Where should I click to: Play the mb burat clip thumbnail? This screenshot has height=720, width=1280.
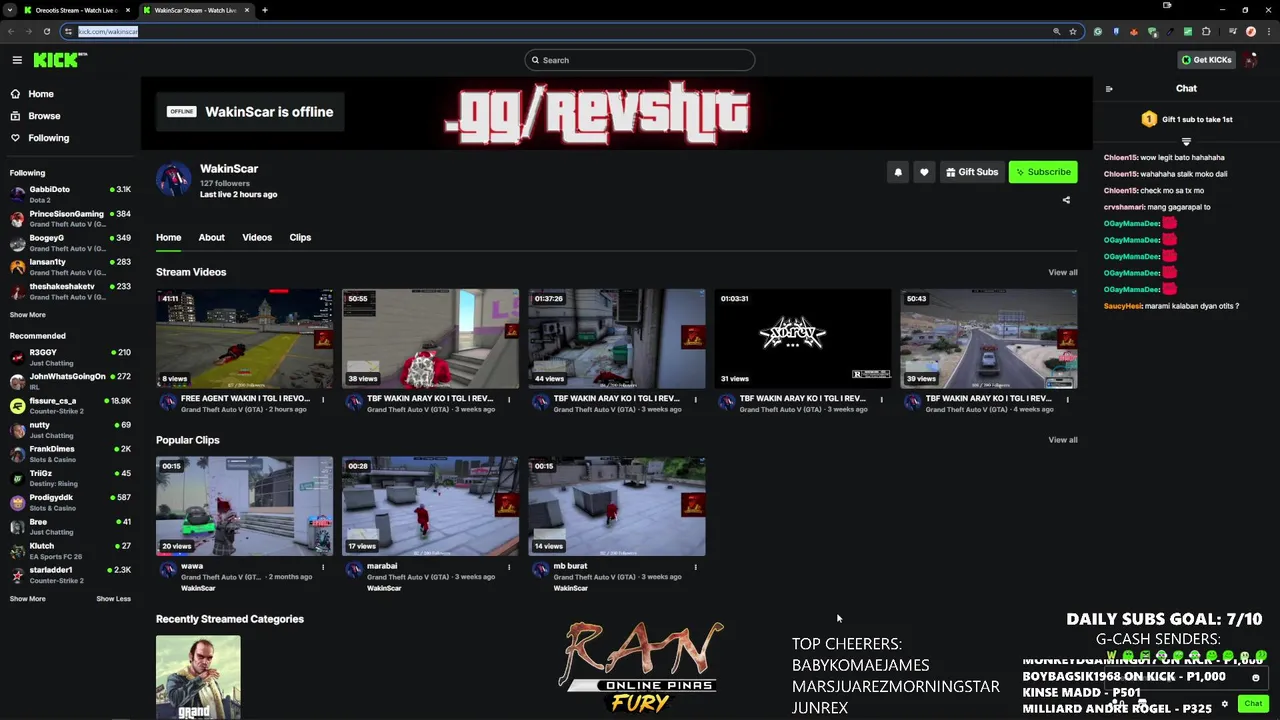(617, 506)
